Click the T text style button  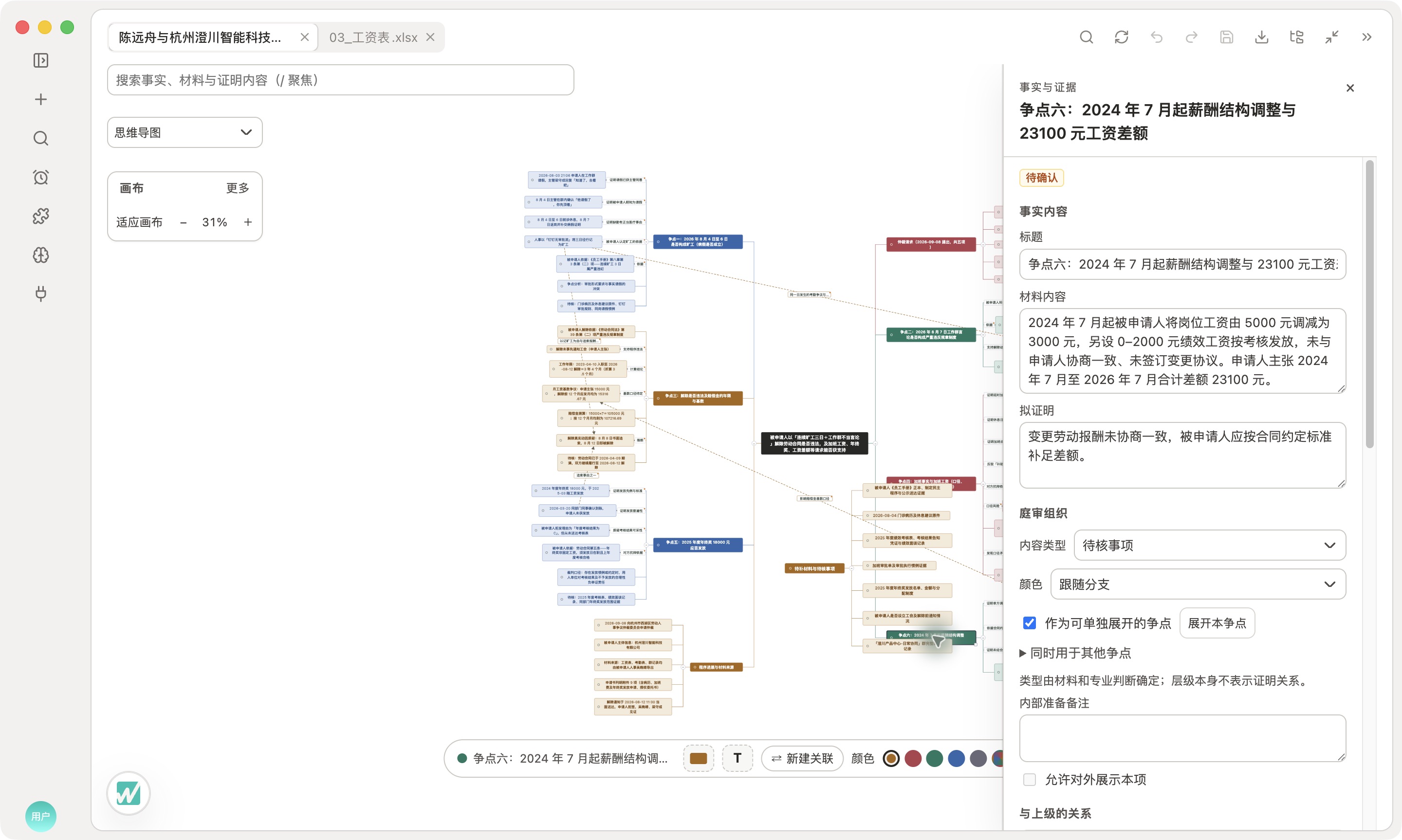tap(738, 759)
